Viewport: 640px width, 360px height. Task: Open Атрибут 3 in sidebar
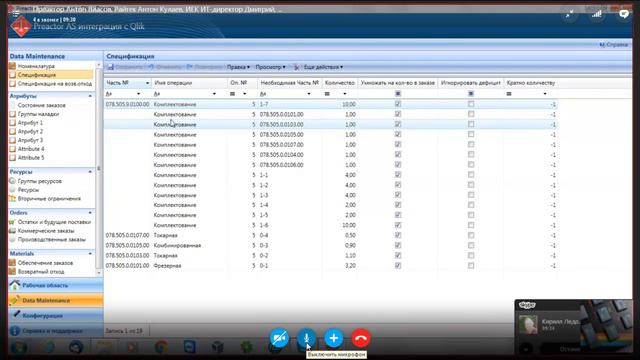click(30, 140)
